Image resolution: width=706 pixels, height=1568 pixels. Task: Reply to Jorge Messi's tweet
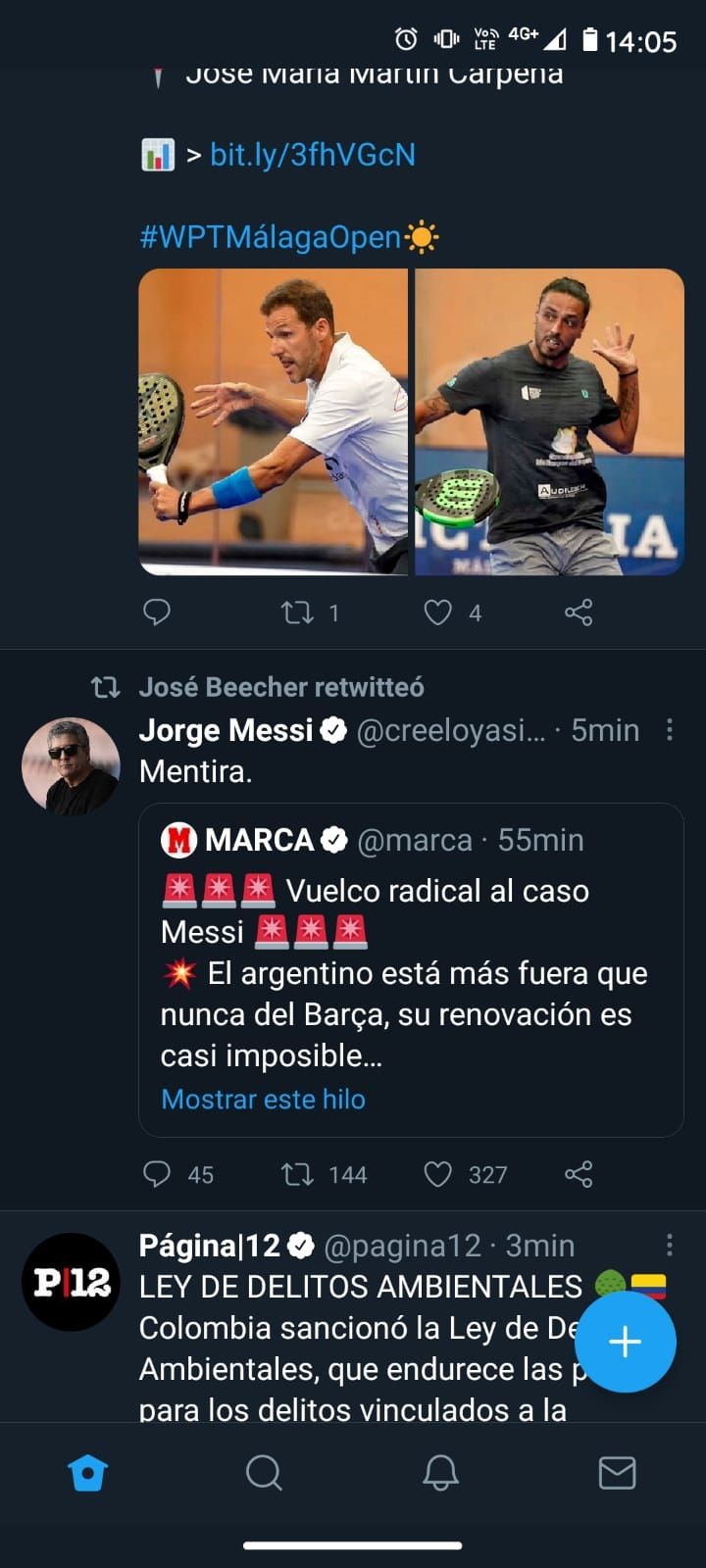(157, 1174)
